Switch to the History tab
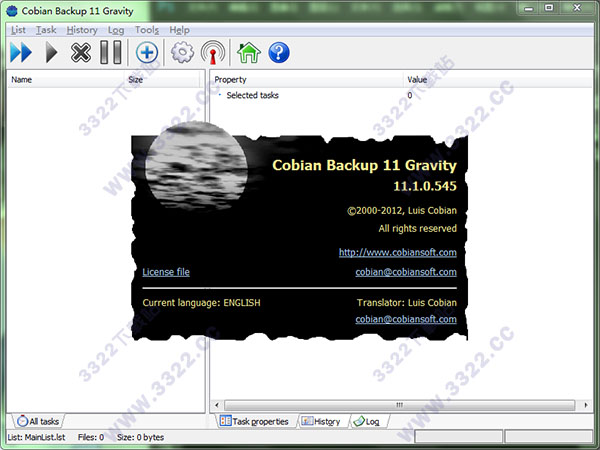Image resolution: width=600 pixels, height=450 pixels. 321,421
